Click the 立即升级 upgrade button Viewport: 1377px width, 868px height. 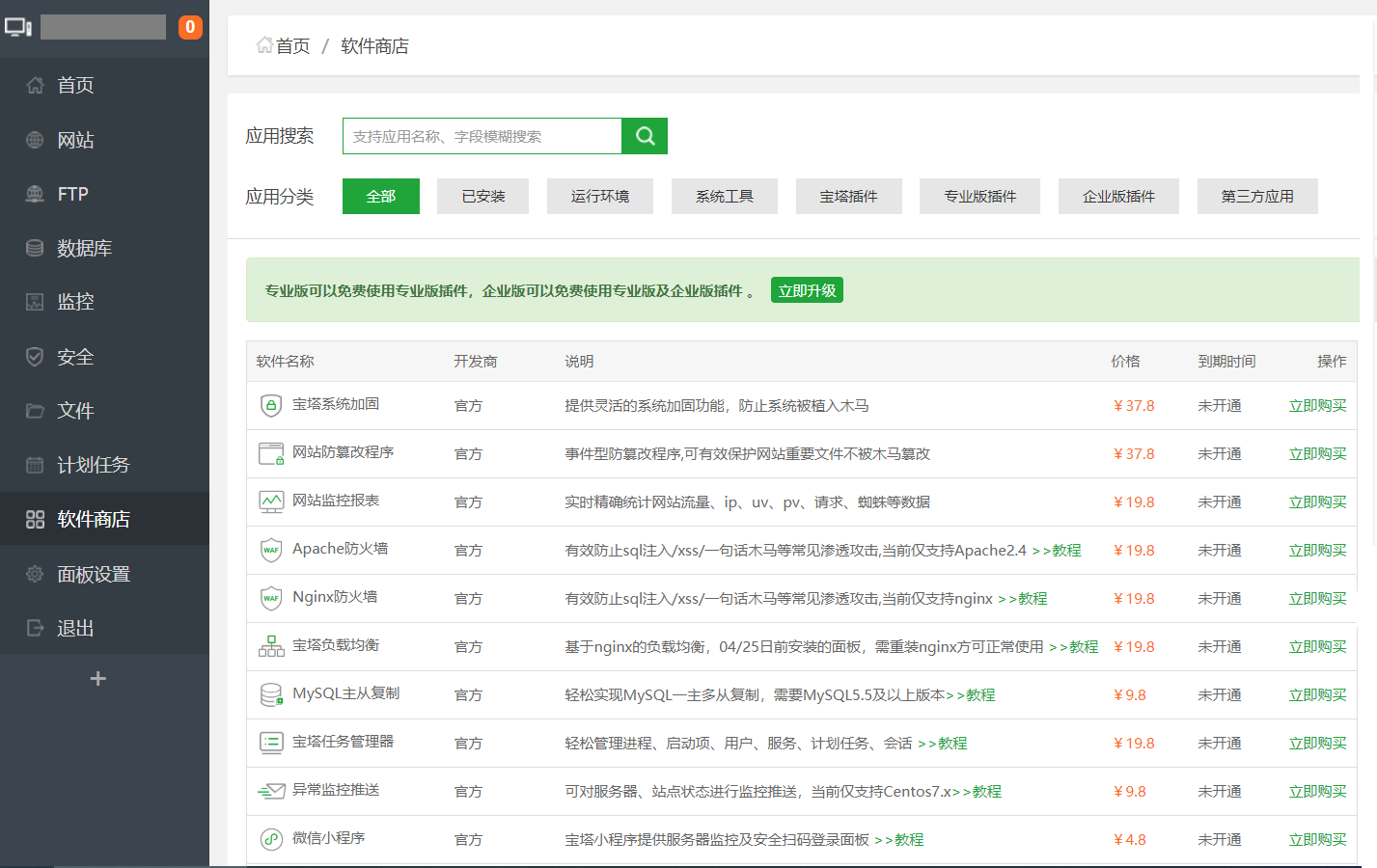(807, 290)
